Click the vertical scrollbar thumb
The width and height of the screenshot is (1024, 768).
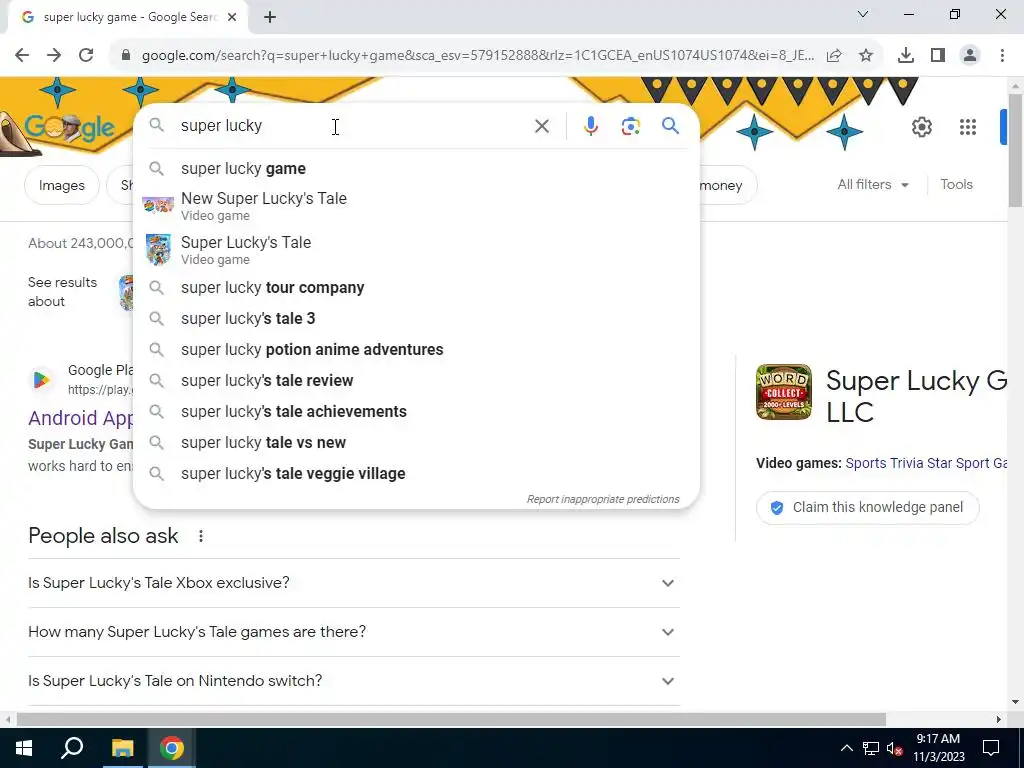tap(1016, 150)
